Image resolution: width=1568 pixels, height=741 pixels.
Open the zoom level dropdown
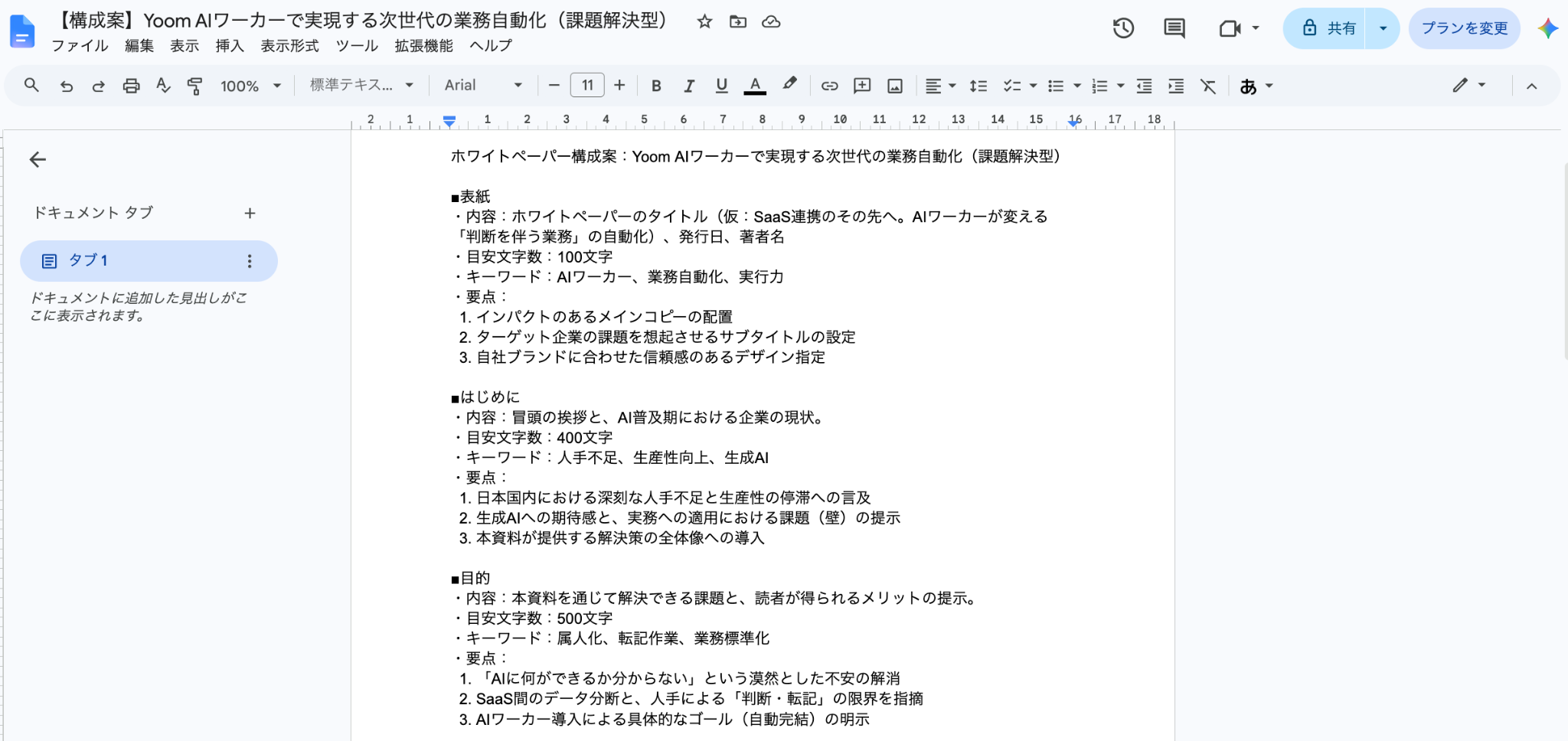point(251,86)
